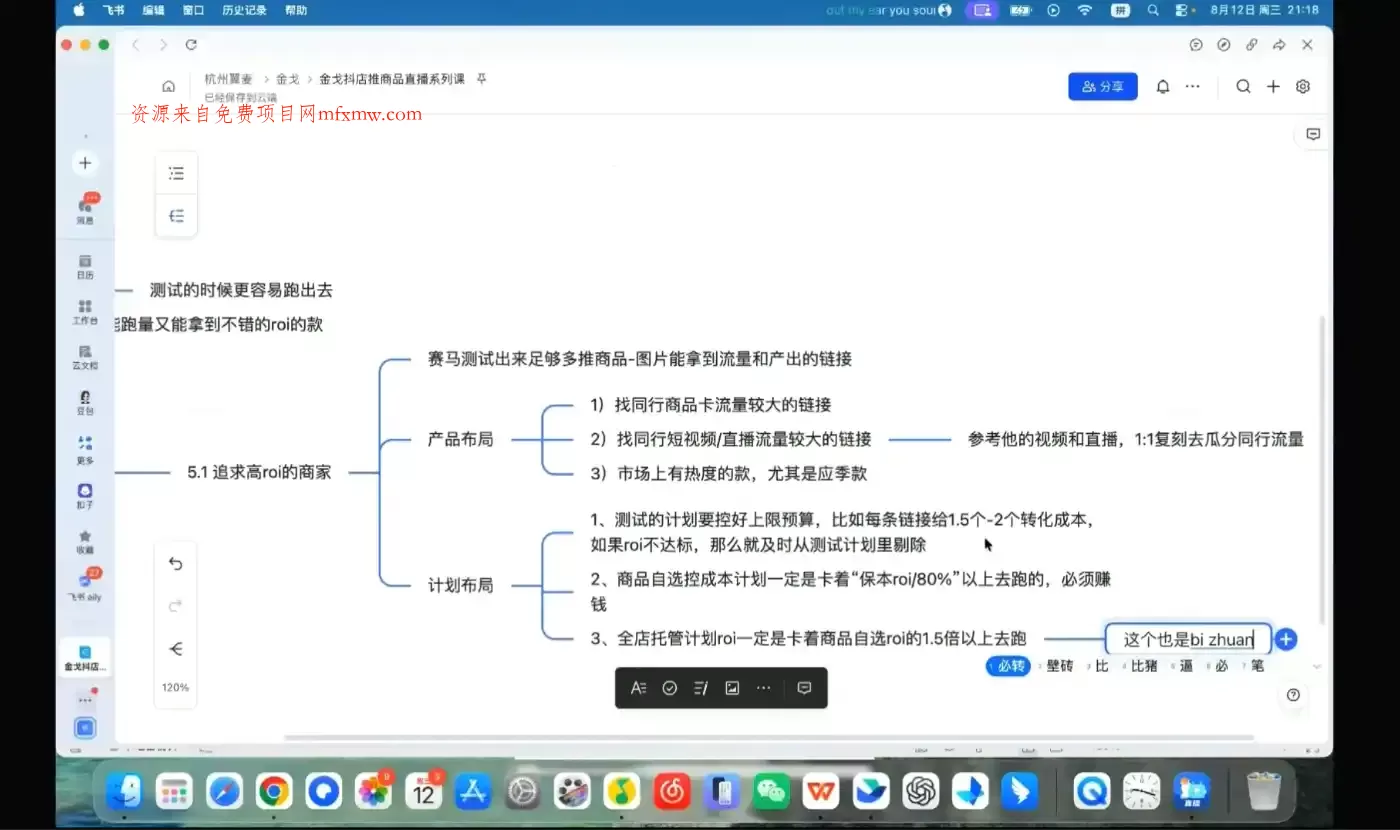Select node 市场上有热度的款，尤其是应季款

[728, 473]
